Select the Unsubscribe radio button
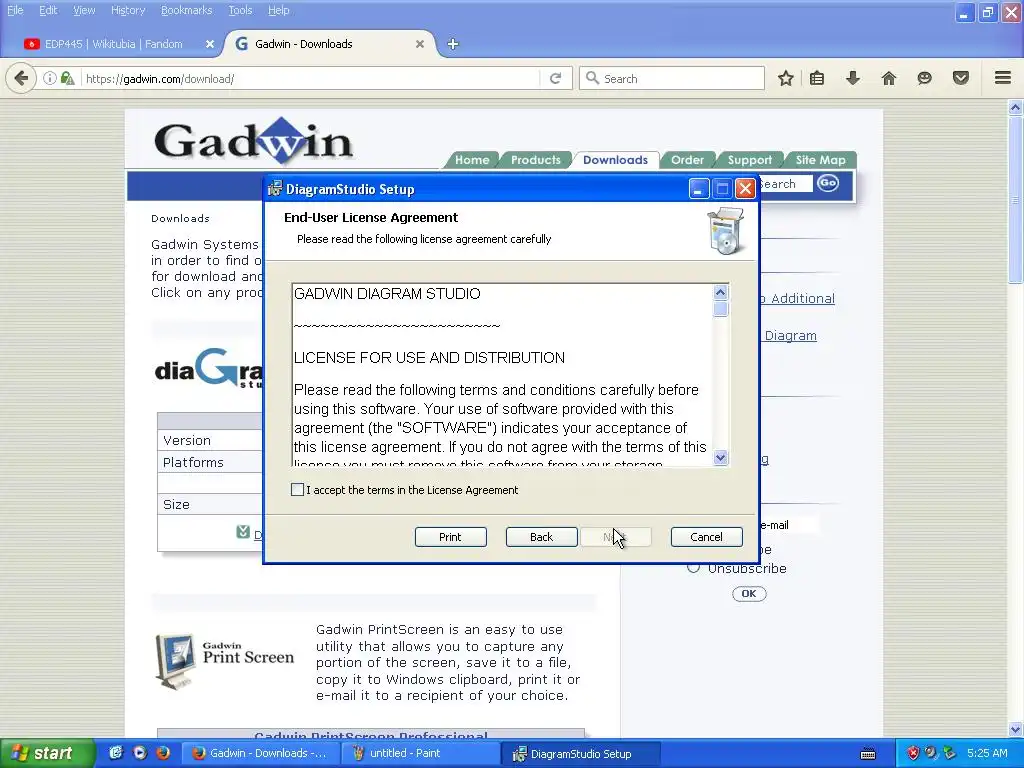The width and height of the screenshot is (1024, 768). [693, 568]
